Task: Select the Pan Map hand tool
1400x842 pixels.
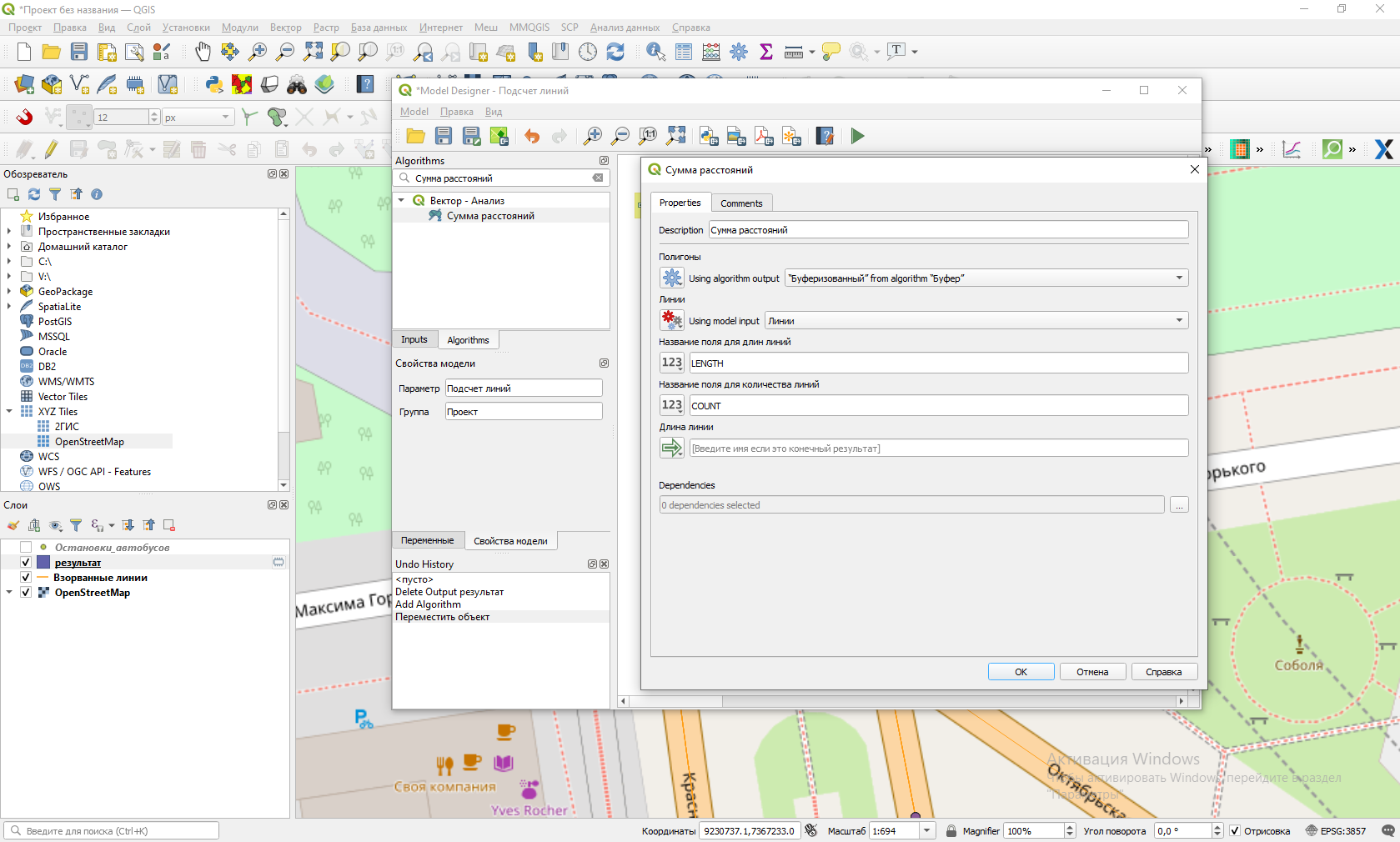Action: [203, 52]
